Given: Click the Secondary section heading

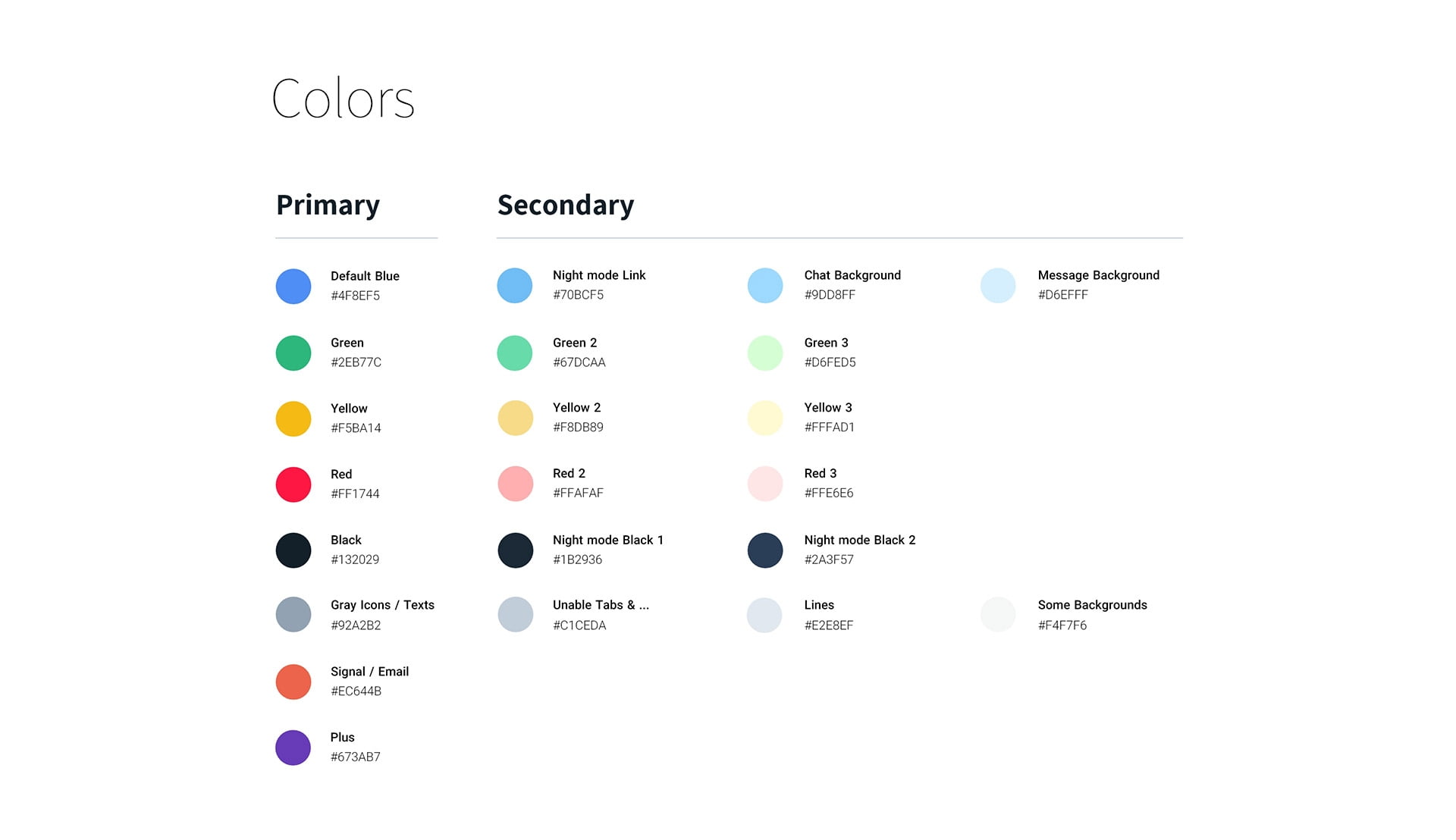Looking at the screenshot, I should point(566,205).
